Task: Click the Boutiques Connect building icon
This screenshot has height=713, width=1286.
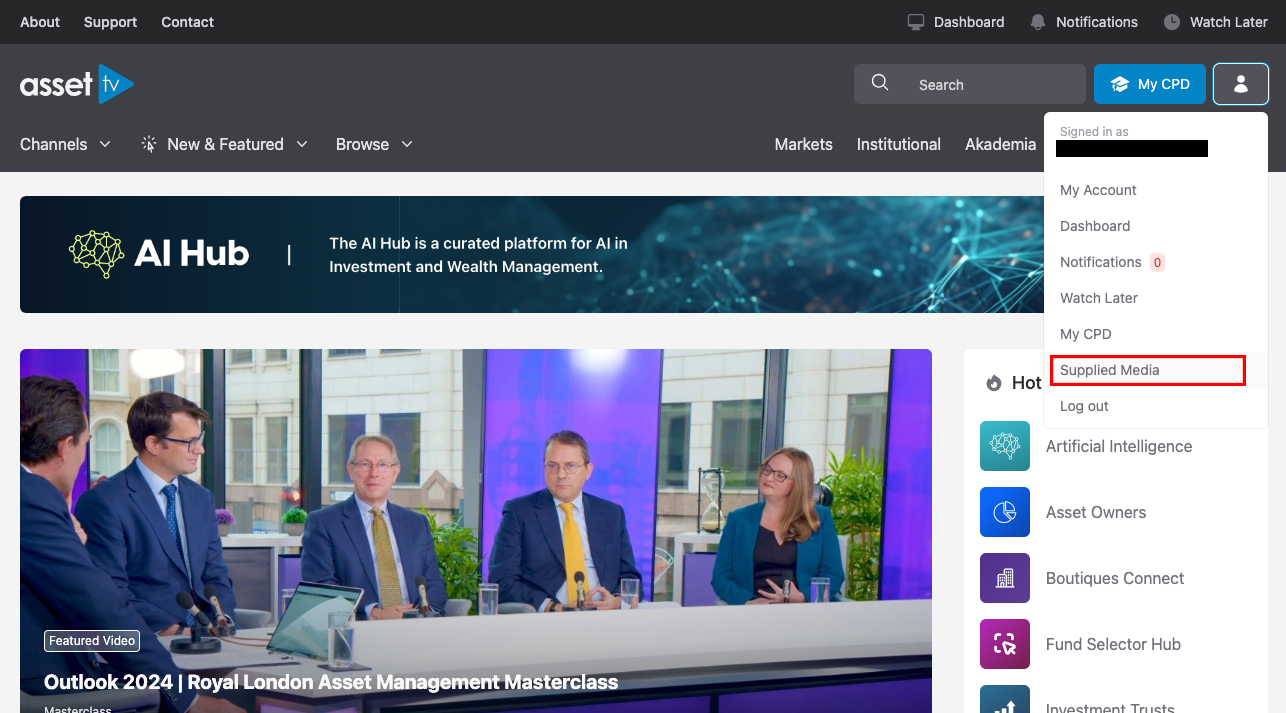Action: click(1005, 578)
